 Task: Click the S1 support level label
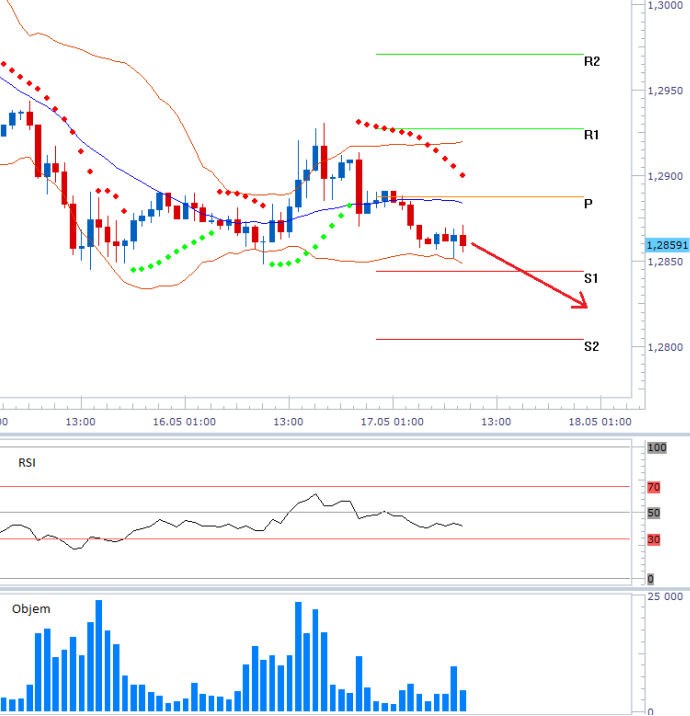(x=591, y=279)
